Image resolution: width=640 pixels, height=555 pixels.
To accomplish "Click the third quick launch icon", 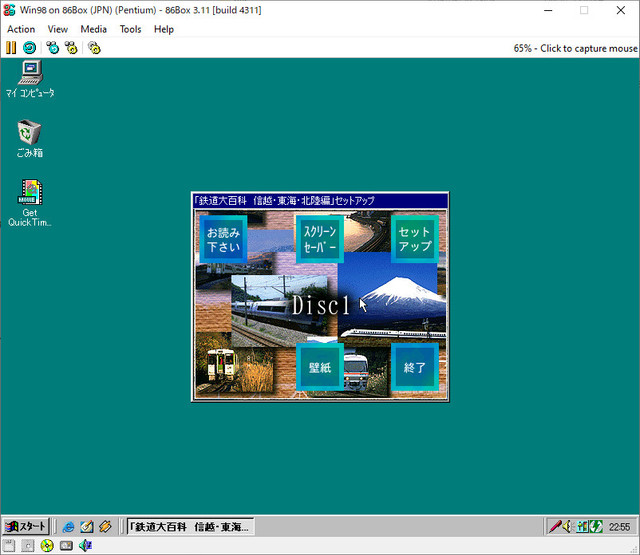I will click(105, 526).
